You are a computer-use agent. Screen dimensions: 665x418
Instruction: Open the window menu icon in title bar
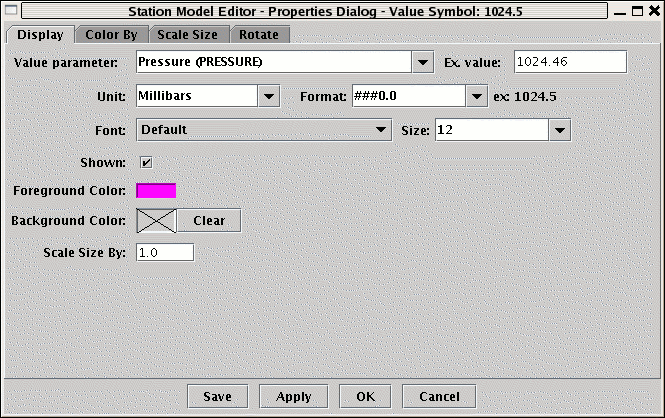click(x=13, y=10)
